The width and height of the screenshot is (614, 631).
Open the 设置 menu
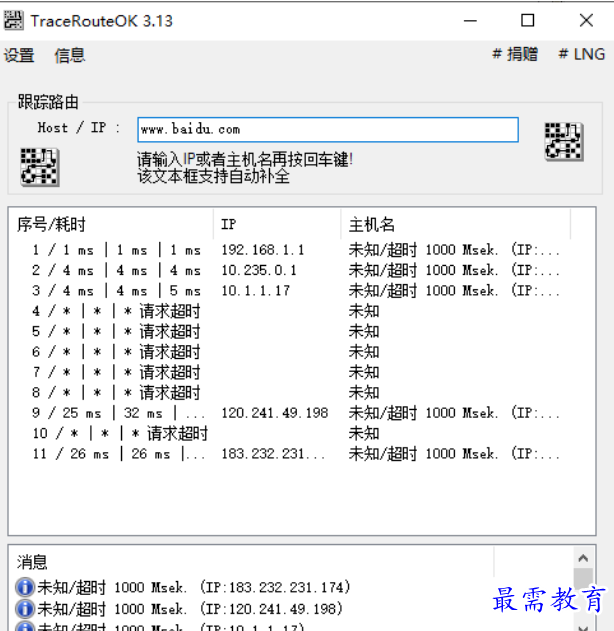19,55
